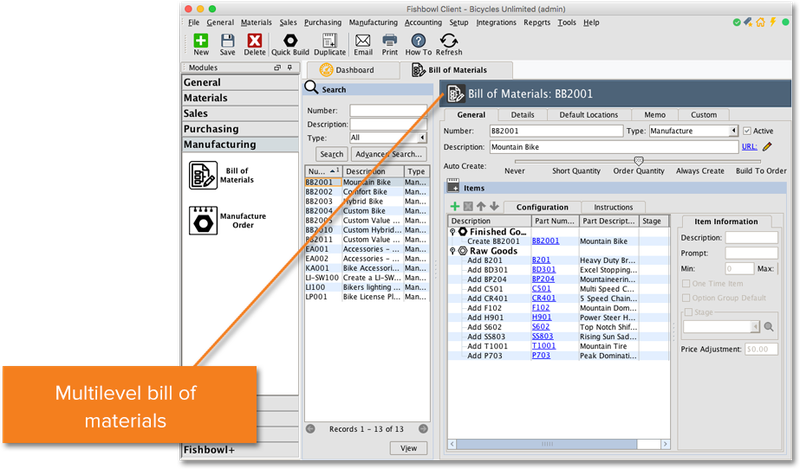Click the lightning bolt icon top right

pos(773,22)
